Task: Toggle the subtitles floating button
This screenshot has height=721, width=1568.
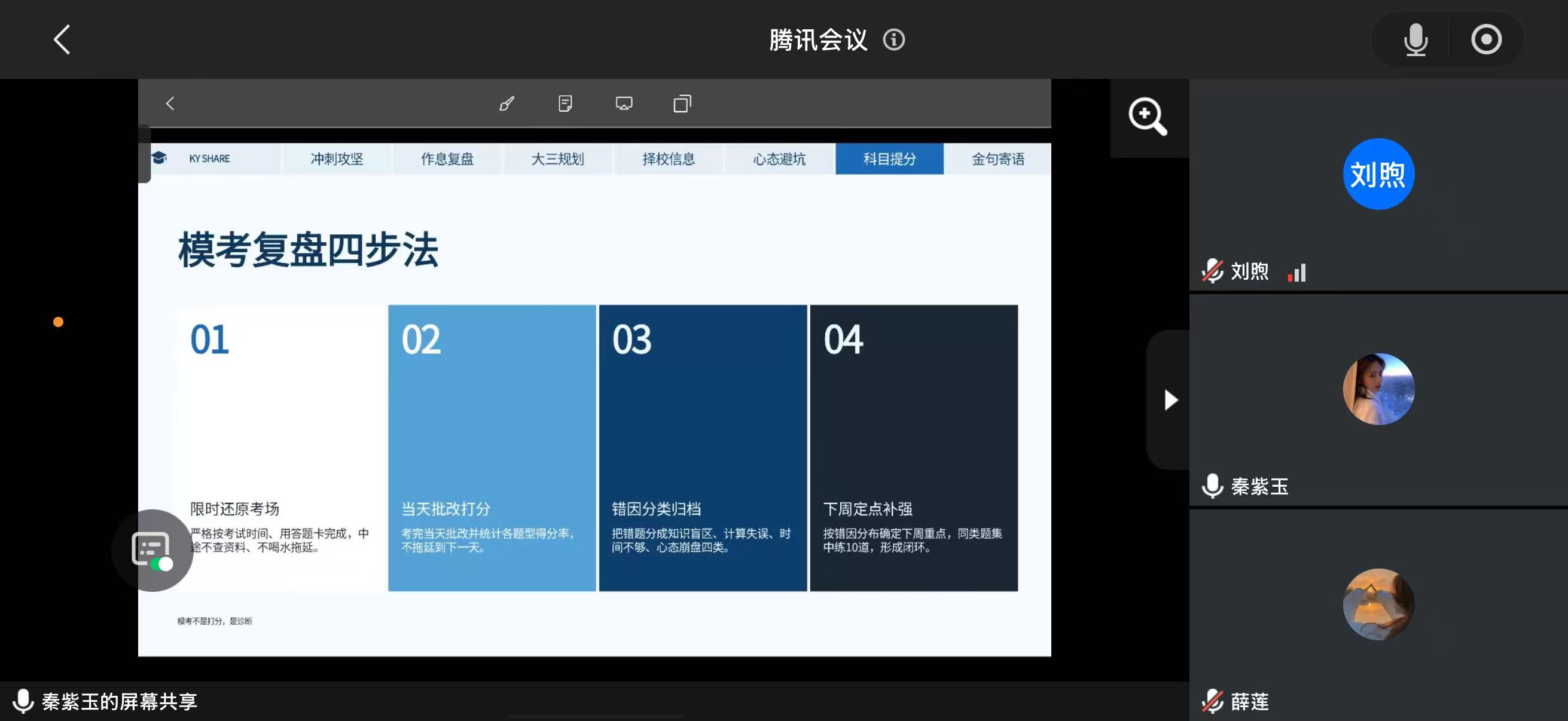Action: tap(152, 550)
